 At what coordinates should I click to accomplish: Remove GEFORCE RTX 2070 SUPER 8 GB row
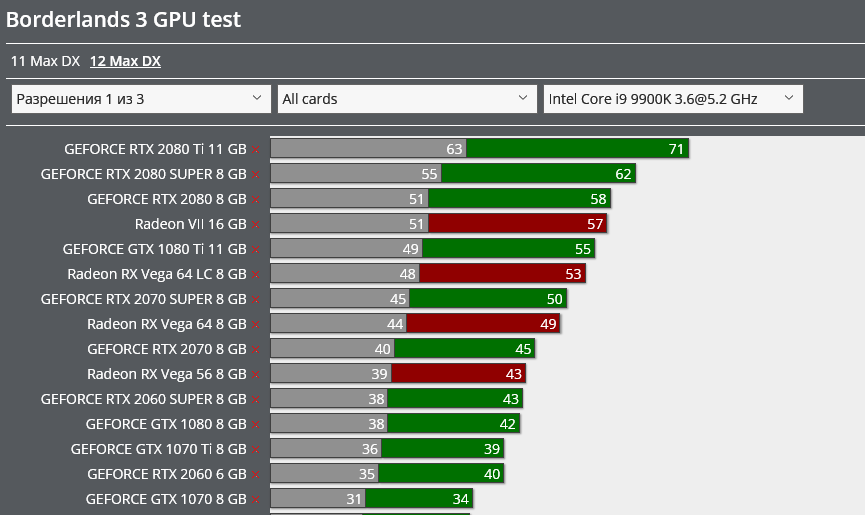[255, 299]
